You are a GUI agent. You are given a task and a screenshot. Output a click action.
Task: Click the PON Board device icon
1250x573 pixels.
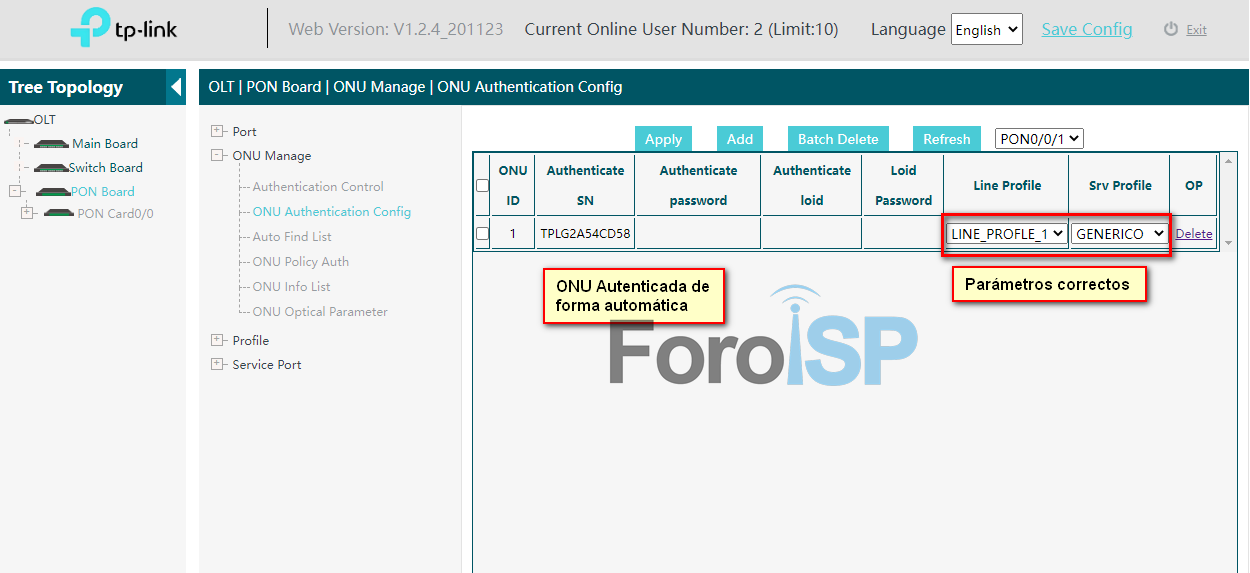coord(52,192)
